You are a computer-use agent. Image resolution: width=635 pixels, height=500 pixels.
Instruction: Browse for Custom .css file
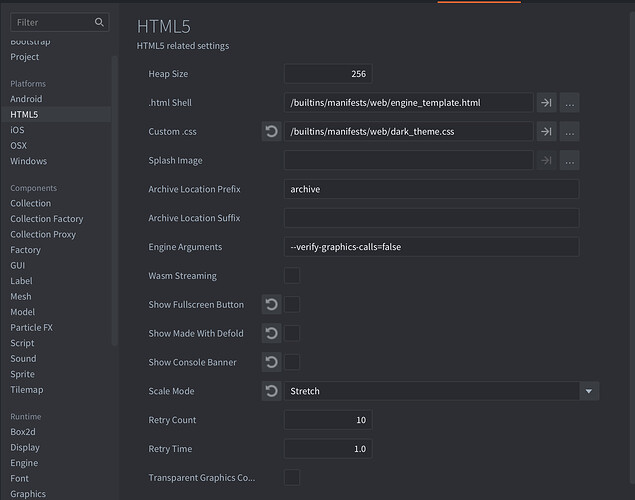click(569, 131)
